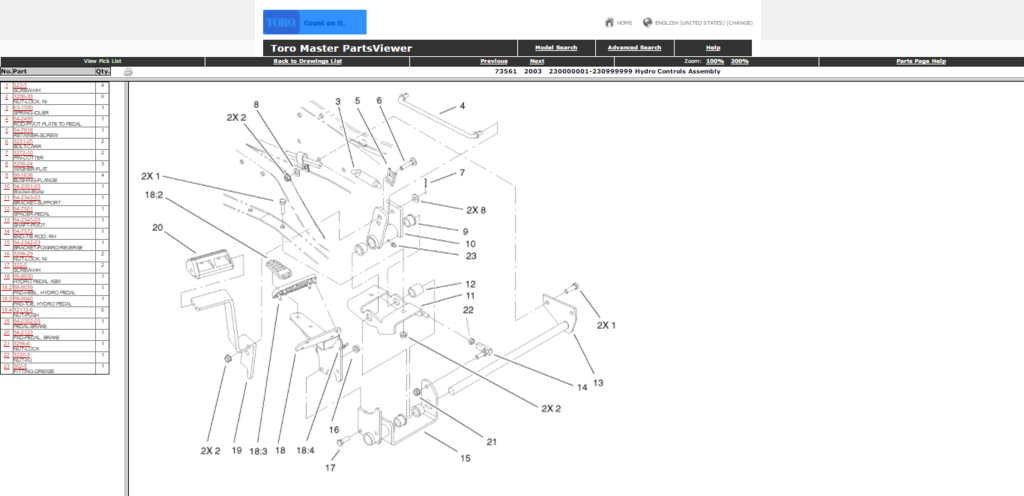Open the Help tab in header

point(713,48)
